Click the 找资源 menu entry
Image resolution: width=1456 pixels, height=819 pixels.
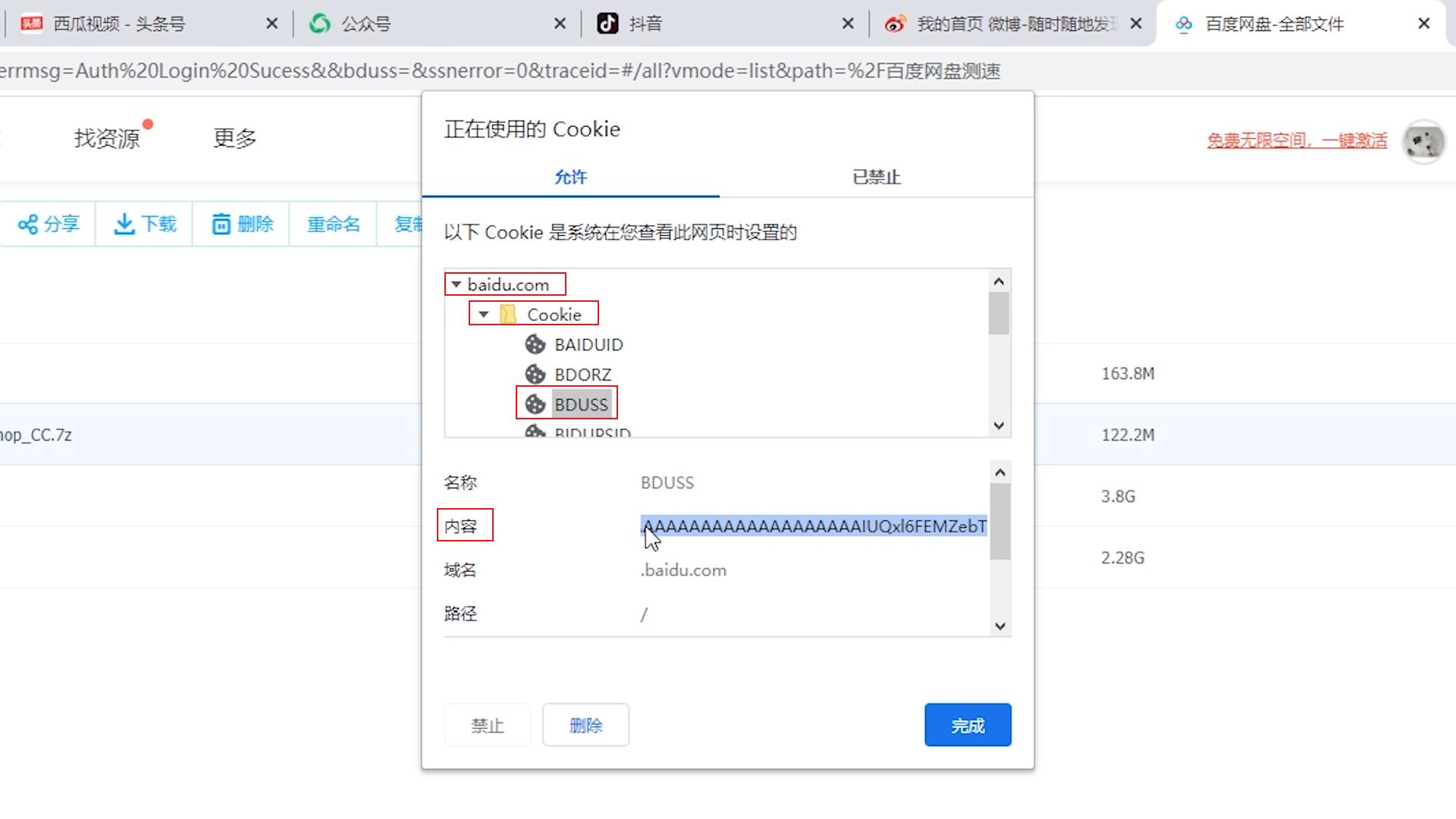(106, 137)
